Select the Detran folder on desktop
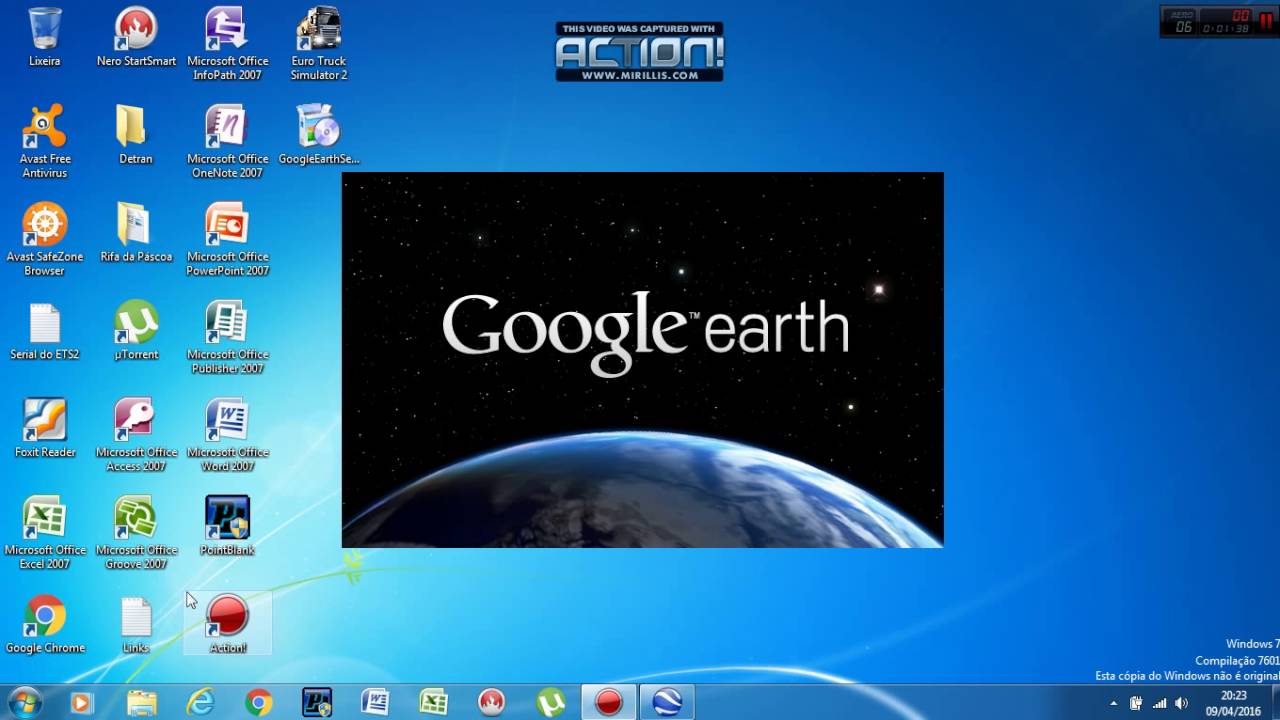This screenshot has height=720, width=1280. pyautogui.click(x=136, y=135)
